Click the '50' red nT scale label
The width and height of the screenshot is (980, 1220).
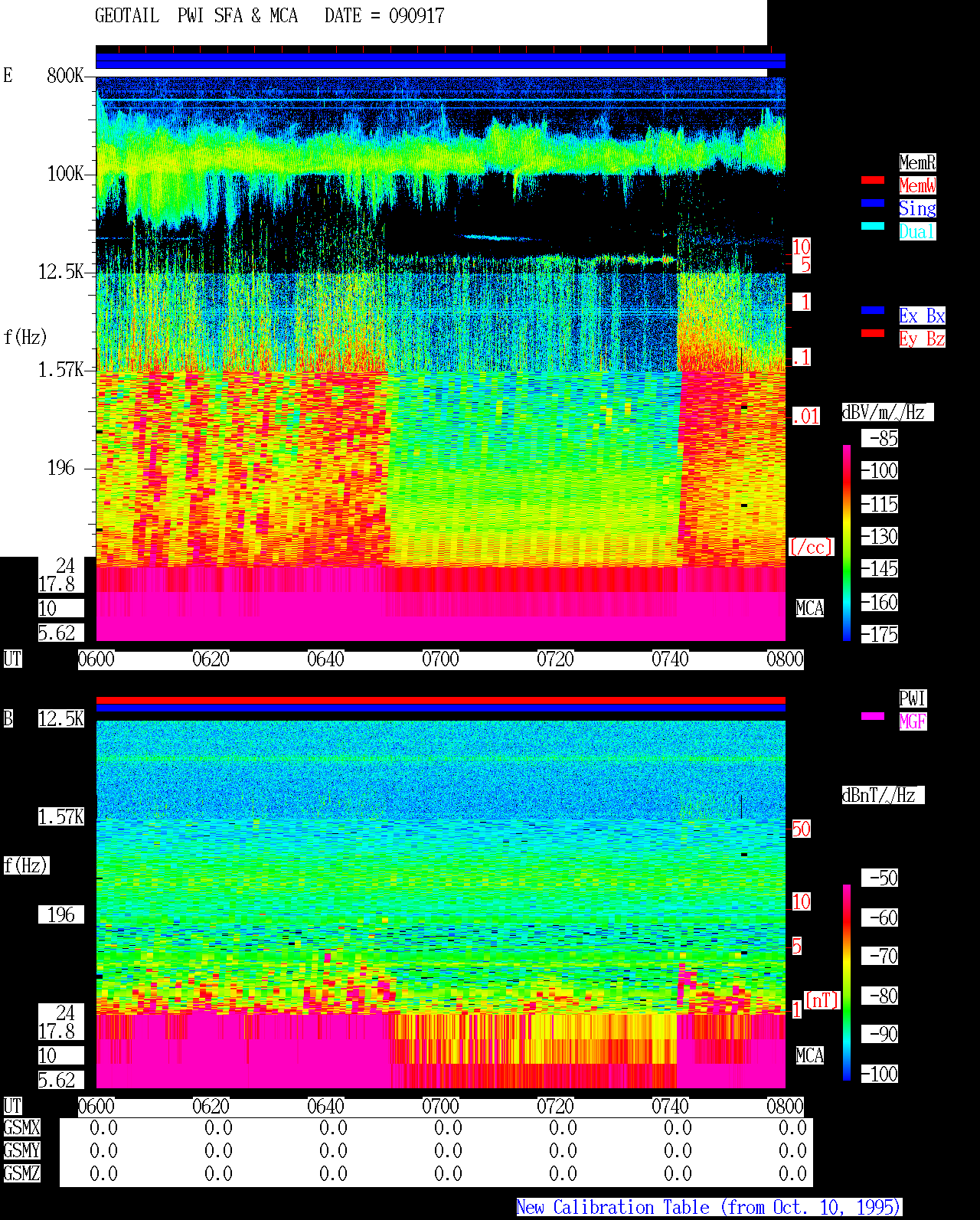pos(801,829)
